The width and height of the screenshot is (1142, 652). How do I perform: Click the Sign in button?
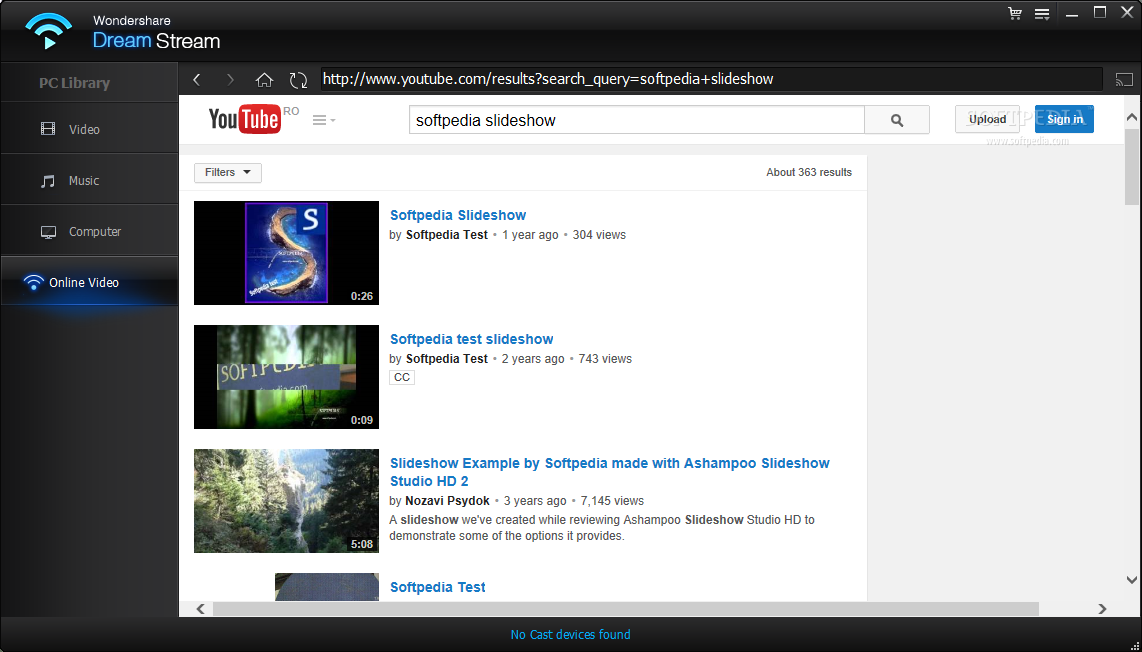pyautogui.click(x=1064, y=119)
